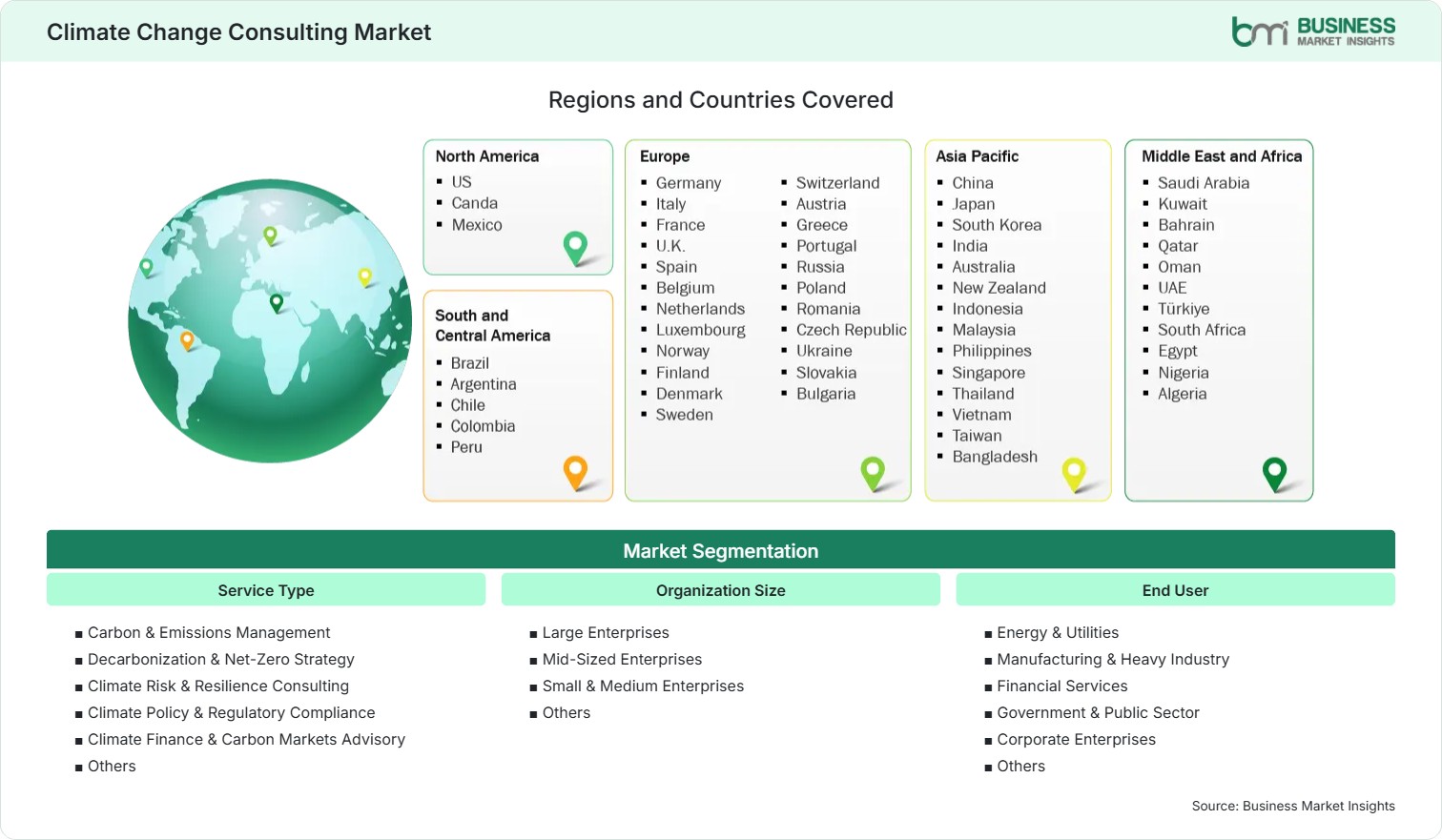The image size is (1442, 840).
Task: Click the dark green pin at globe center
Action: click(277, 303)
